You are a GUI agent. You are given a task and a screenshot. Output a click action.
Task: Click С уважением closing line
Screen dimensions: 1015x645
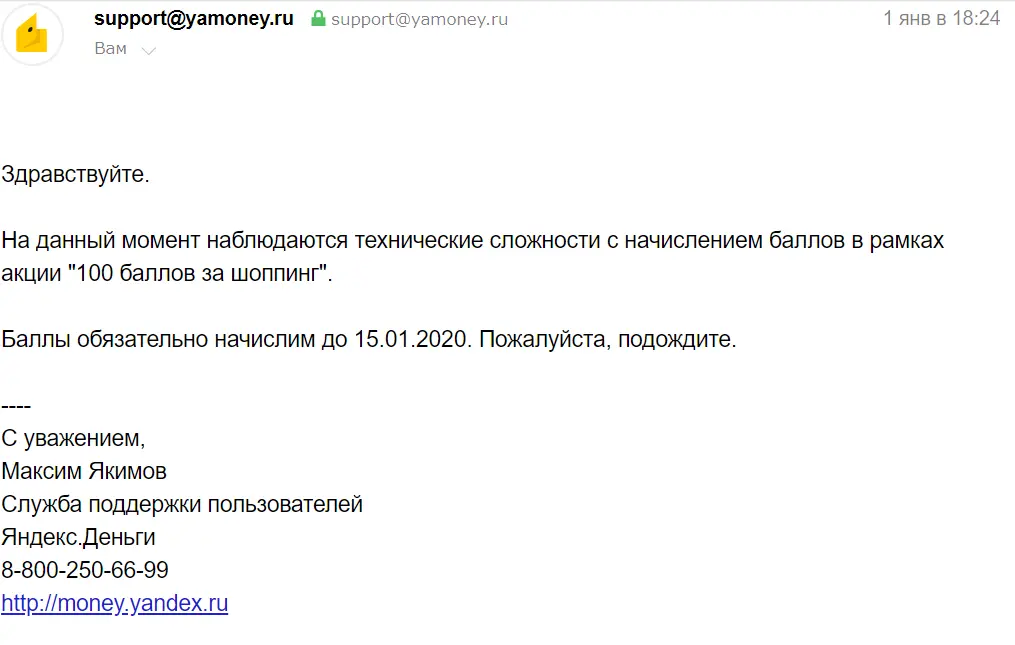[x=73, y=438]
